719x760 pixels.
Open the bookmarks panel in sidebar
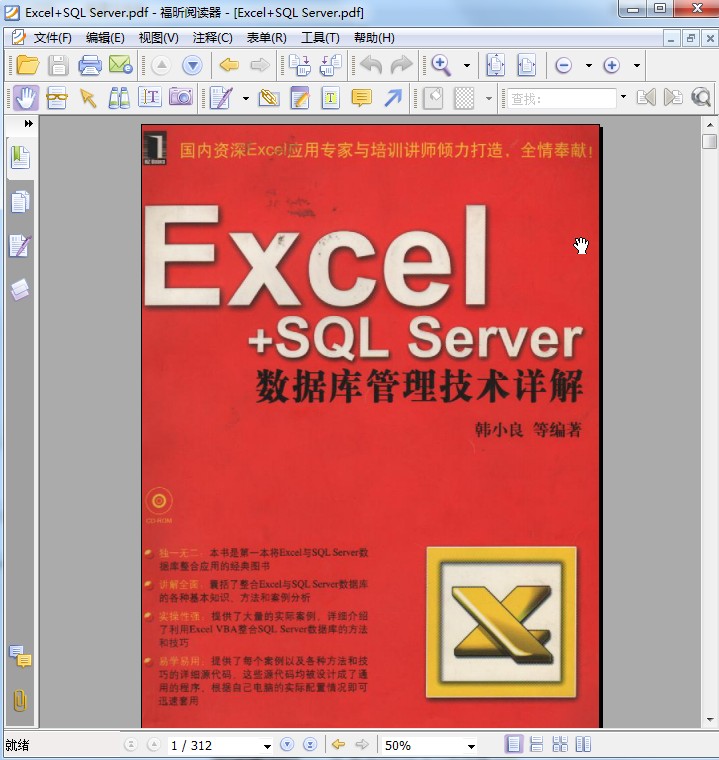click(x=20, y=158)
